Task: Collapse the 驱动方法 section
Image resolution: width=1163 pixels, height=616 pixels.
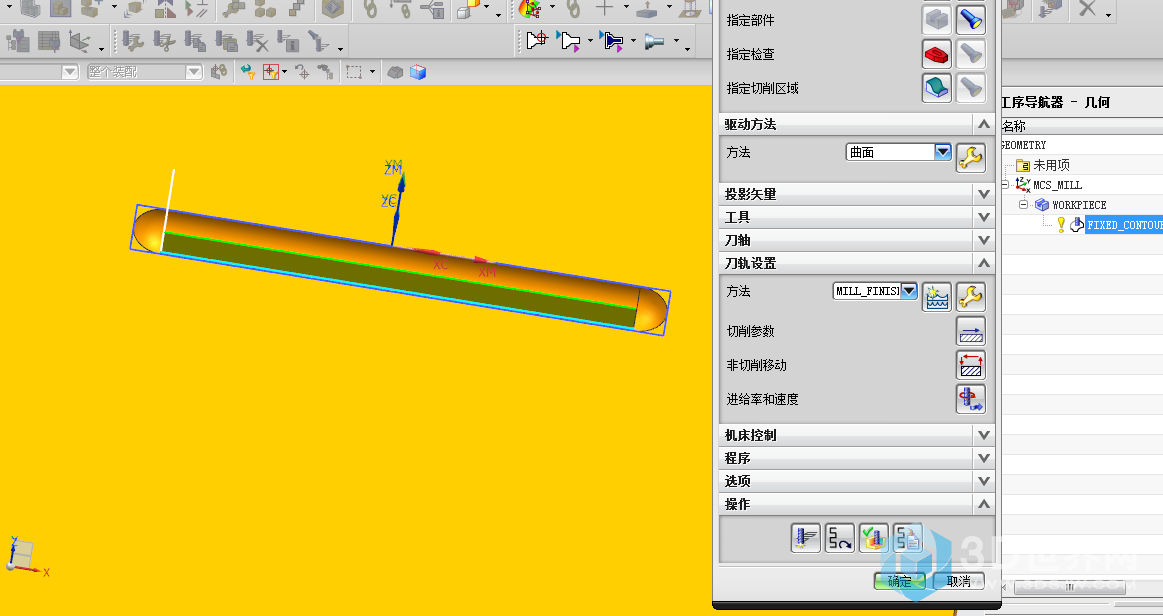Action: 984,124
